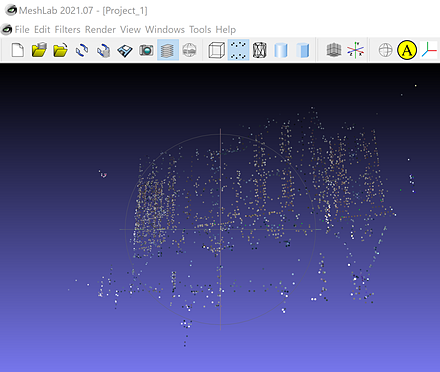Take a snapshot with camera icon

(146, 50)
